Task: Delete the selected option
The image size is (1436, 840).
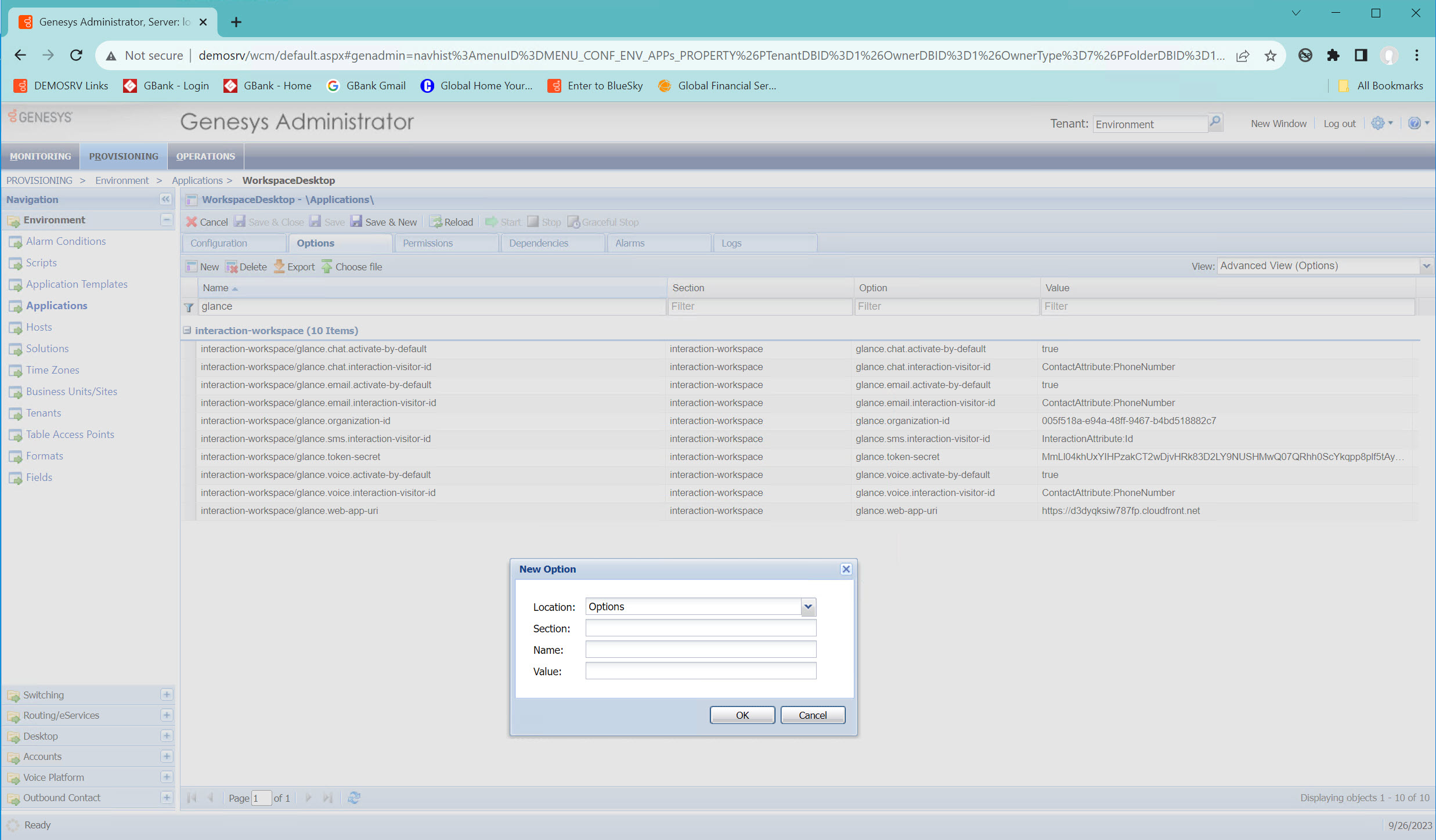Action: [x=246, y=266]
